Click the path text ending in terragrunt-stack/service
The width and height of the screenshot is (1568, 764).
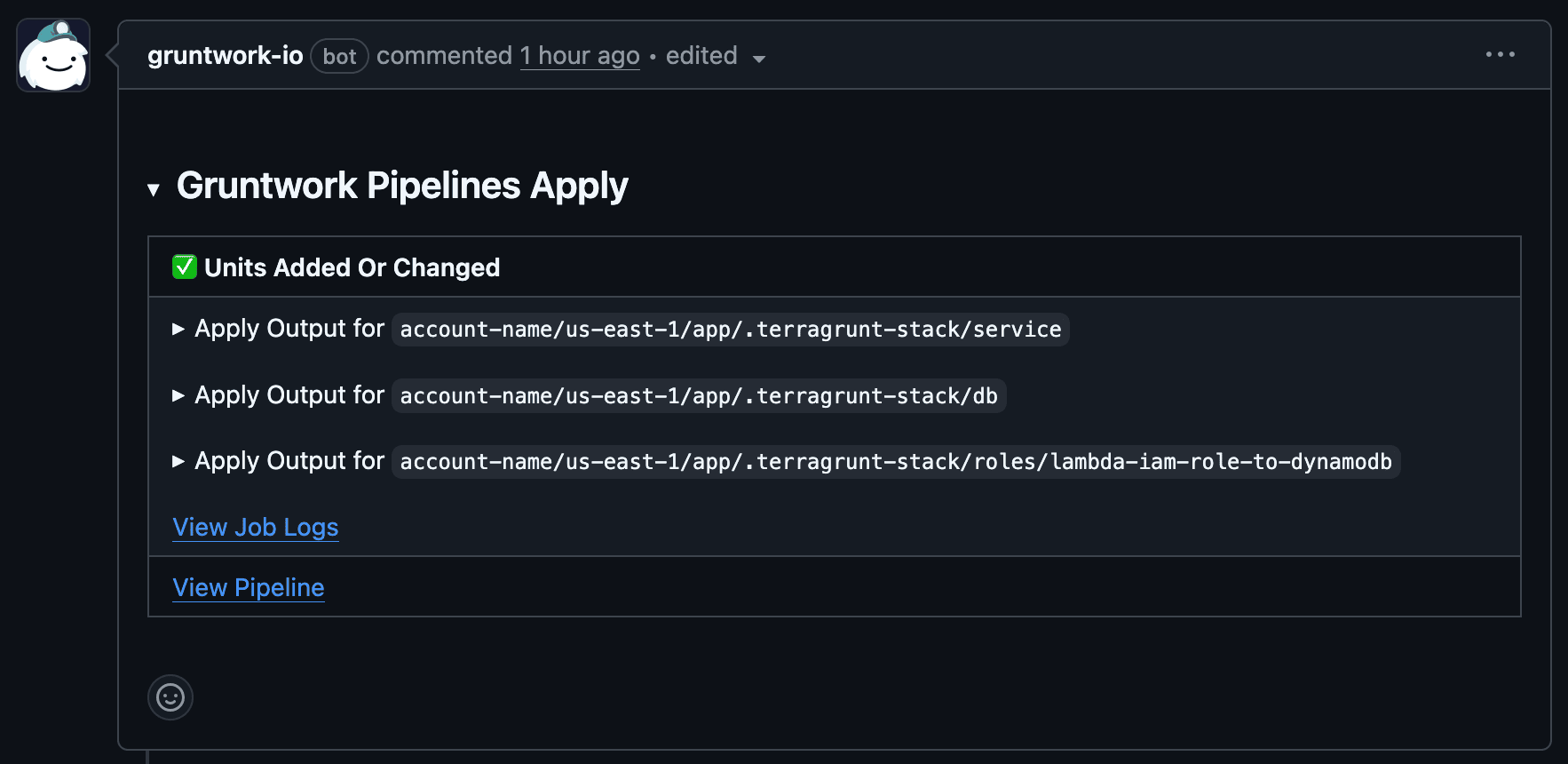point(731,330)
